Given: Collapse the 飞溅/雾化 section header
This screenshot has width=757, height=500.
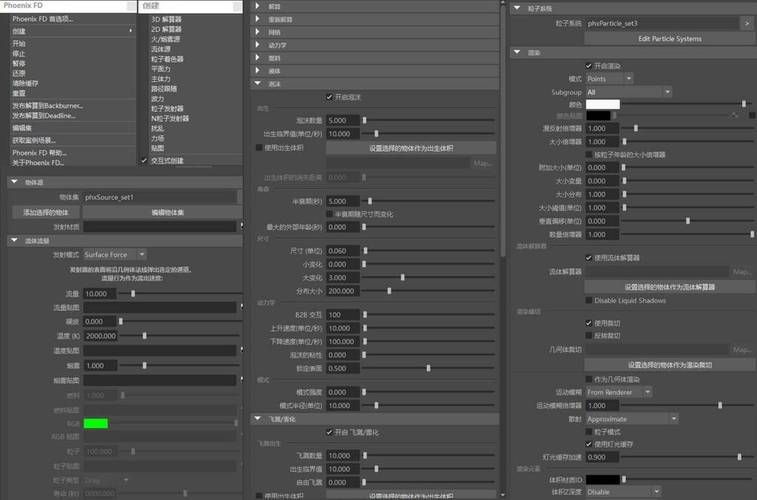Looking at the screenshot, I should pos(260,419).
